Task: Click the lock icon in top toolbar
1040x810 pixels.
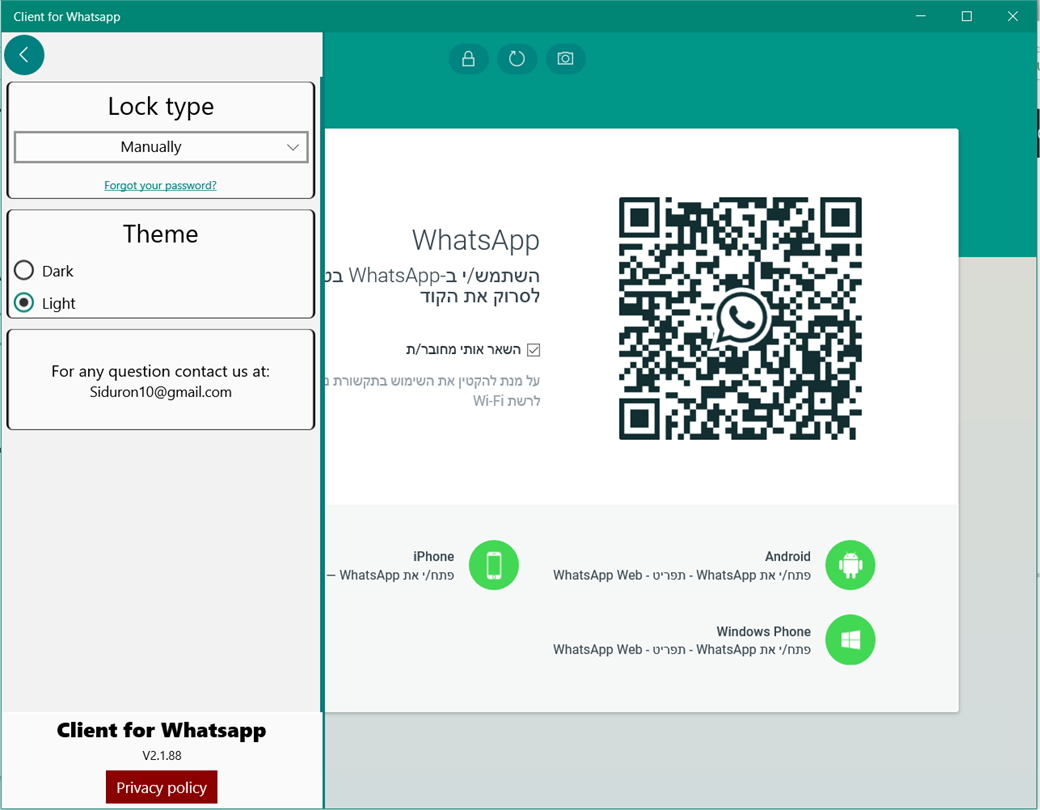Action: (x=468, y=59)
